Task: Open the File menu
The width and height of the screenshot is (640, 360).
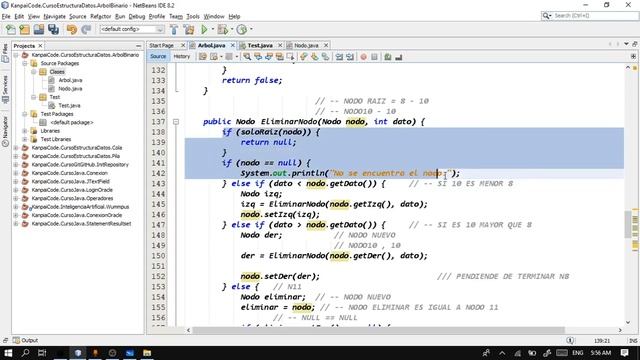Action: click(x=6, y=16)
